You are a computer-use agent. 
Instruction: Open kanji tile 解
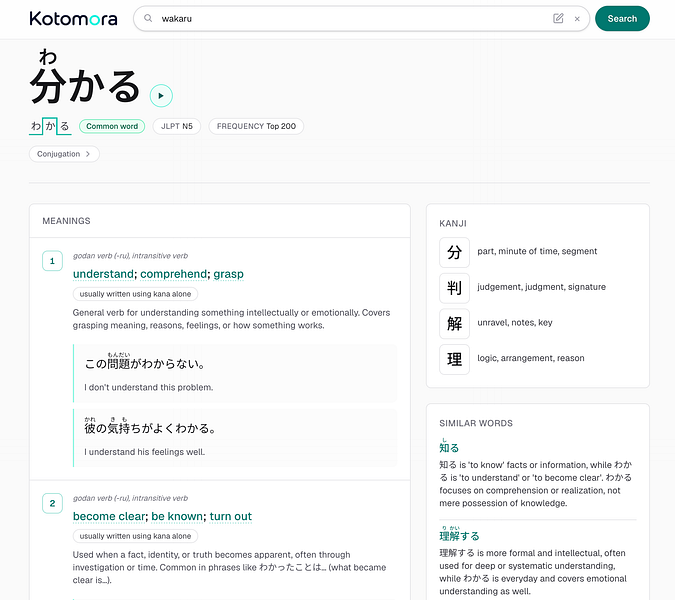pos(454,324)
